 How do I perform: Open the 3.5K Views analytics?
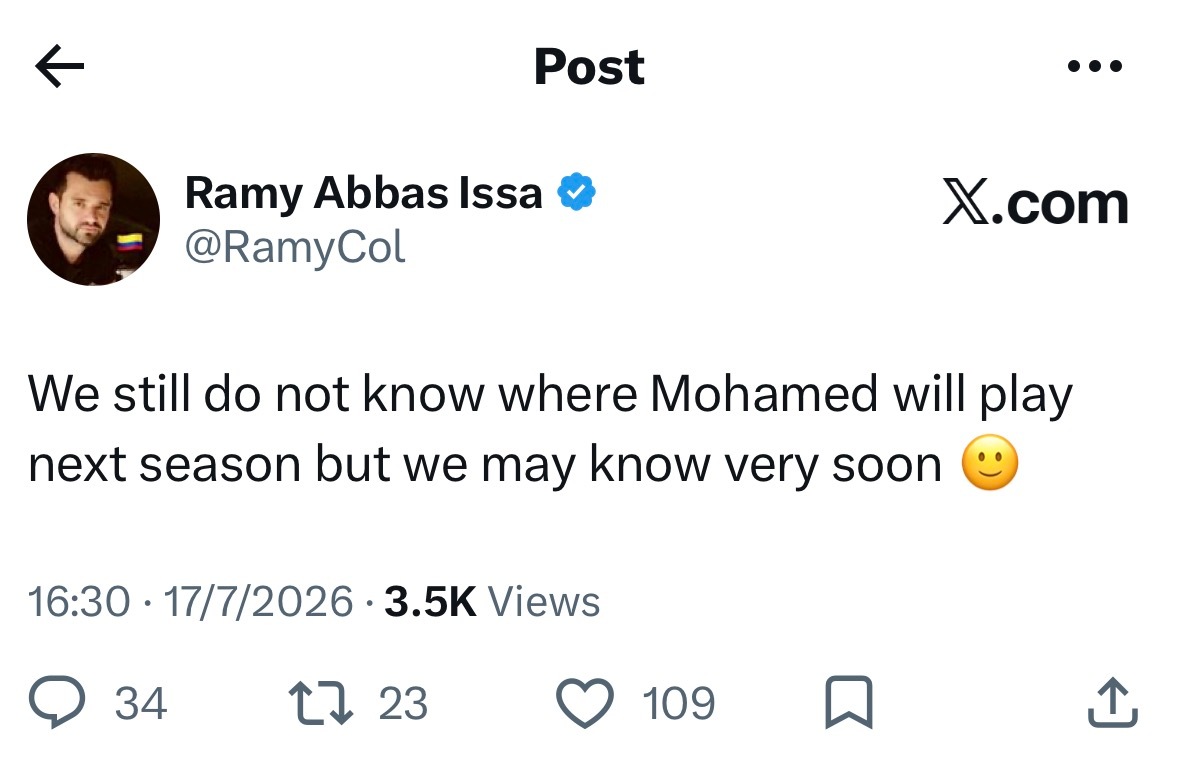point(492,602)
